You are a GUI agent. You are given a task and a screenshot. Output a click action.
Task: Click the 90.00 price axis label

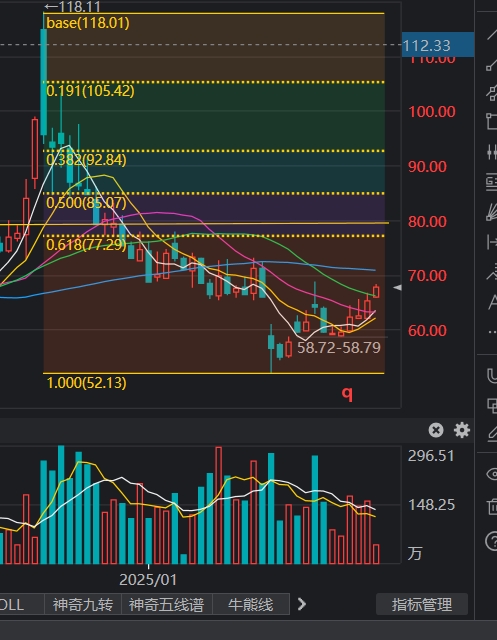428,167
